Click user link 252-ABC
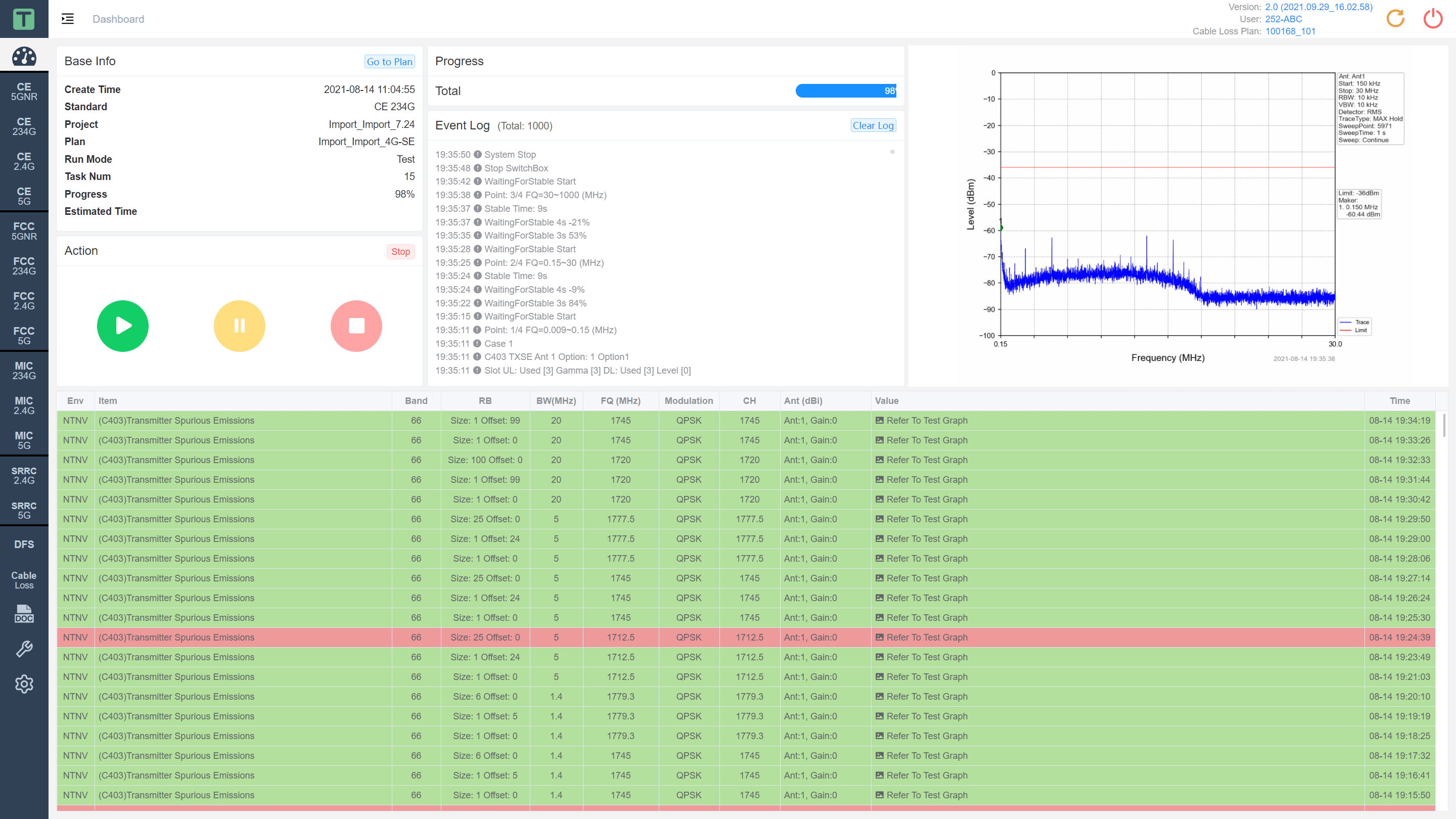Screen dimensions: 1456x819 click(1283, 19)
